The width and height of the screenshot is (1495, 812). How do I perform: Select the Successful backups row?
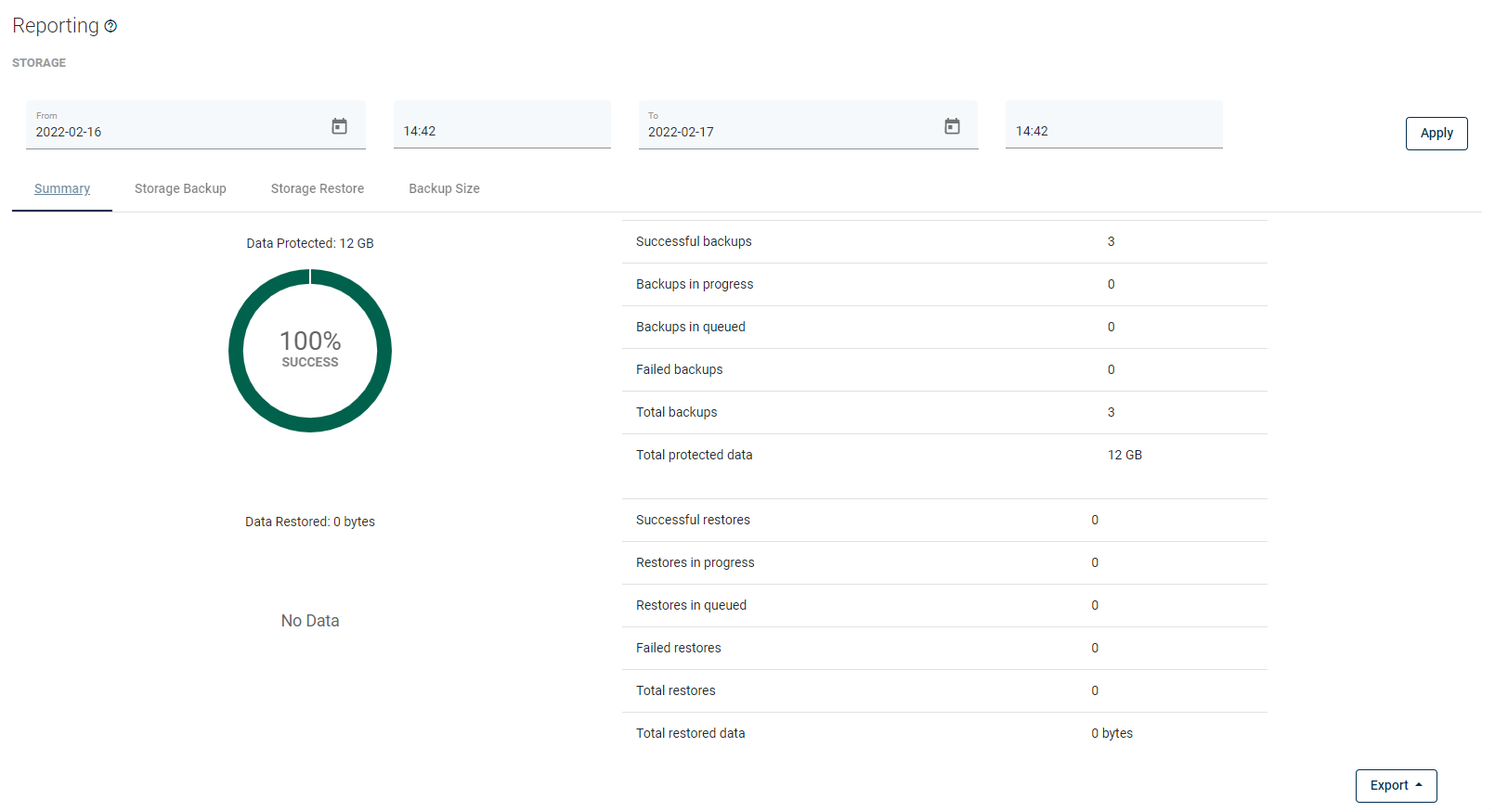(943, 241)
